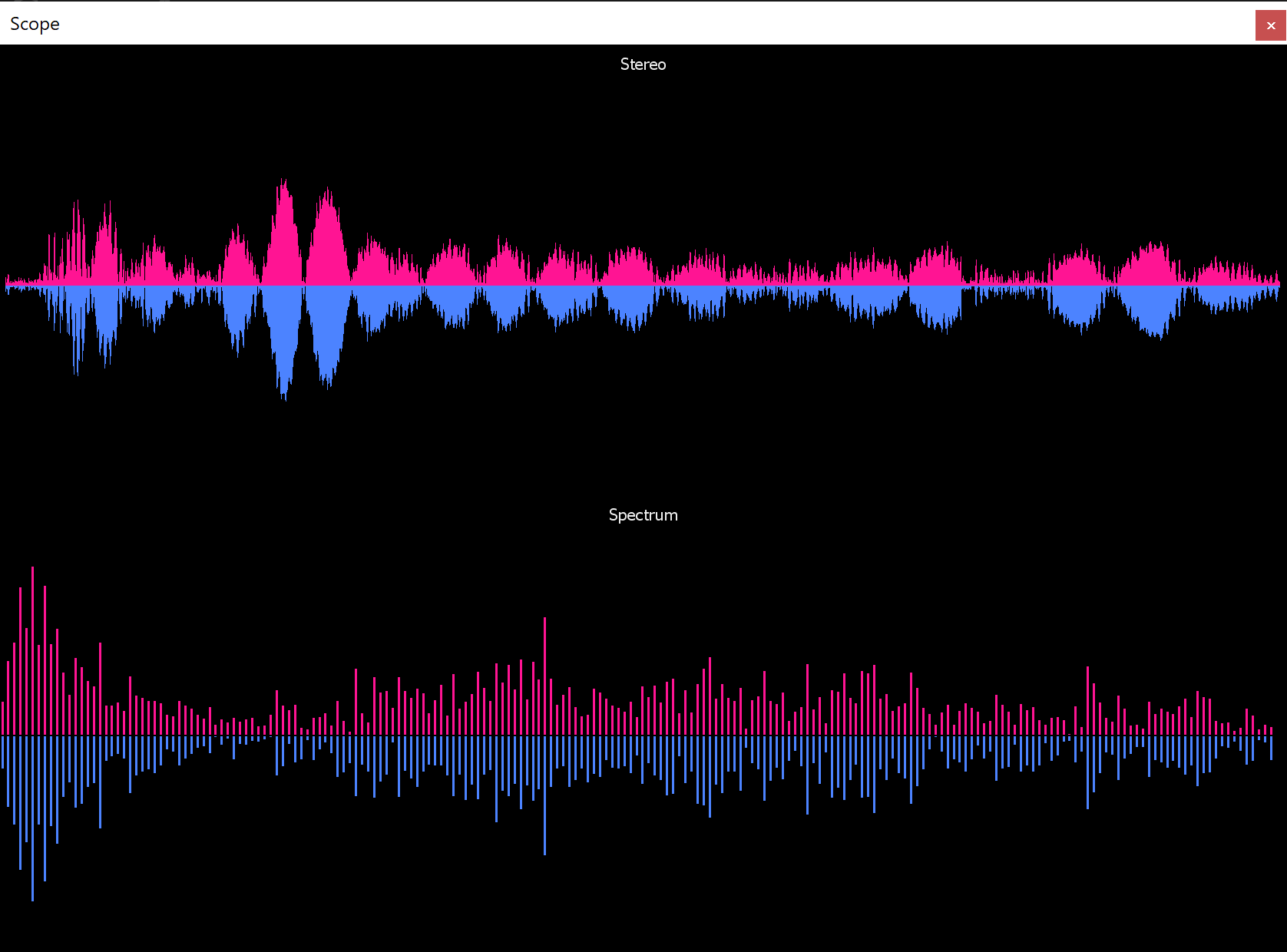Viewport: 1287px width, 952px height.
Task: Click the Stereo waveform label
Action: pyautogui.click(x=643, y=64)
